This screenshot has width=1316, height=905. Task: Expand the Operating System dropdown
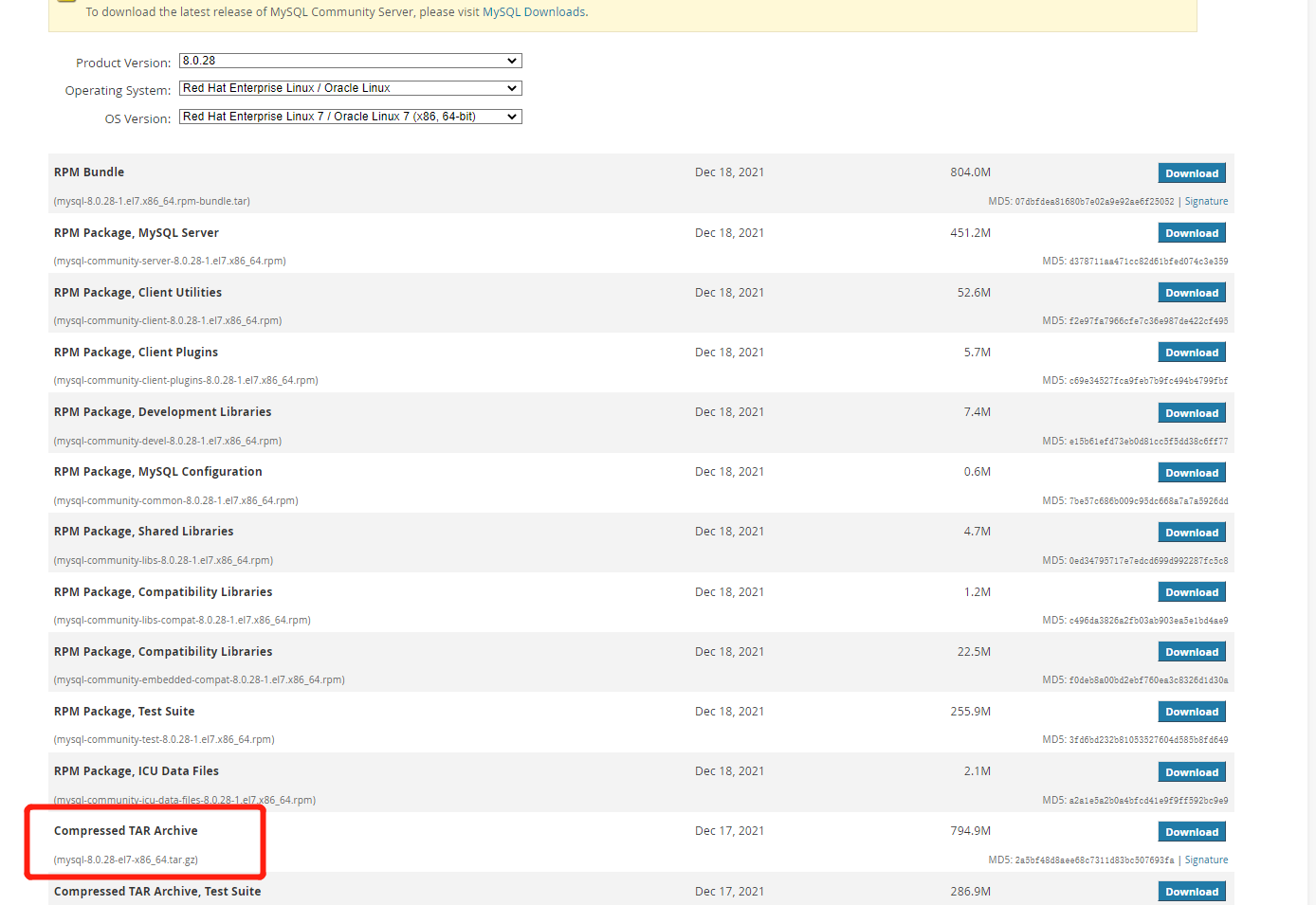coord(350,88)
